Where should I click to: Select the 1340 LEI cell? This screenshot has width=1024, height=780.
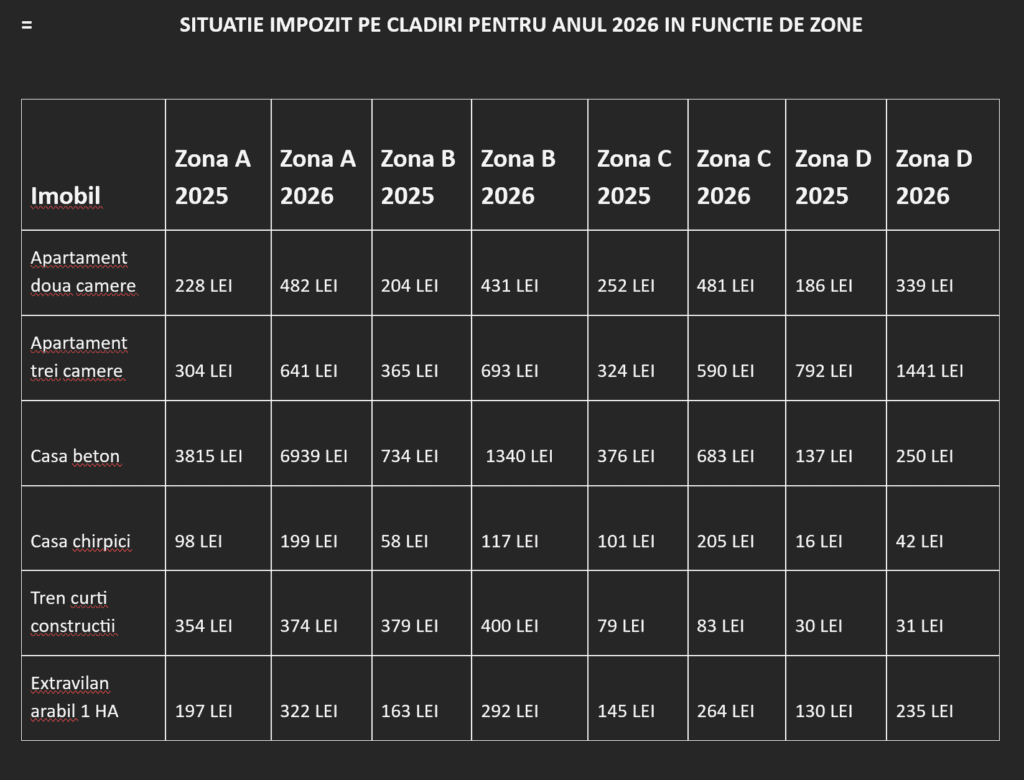coord(519,456)
